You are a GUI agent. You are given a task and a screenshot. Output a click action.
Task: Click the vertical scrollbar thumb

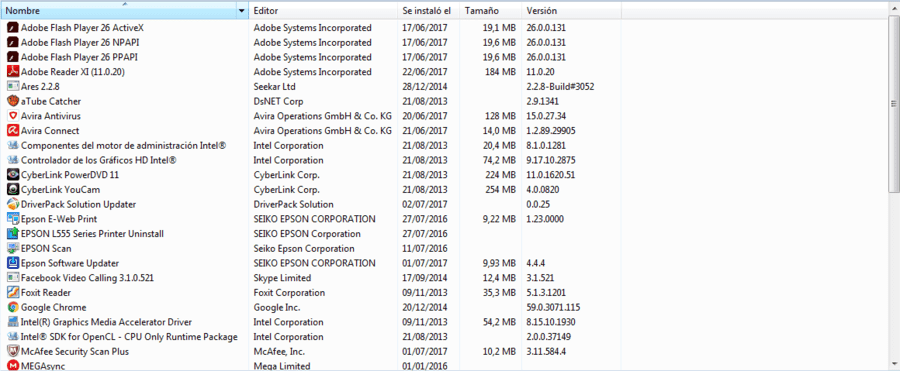[x=894, y=103]
